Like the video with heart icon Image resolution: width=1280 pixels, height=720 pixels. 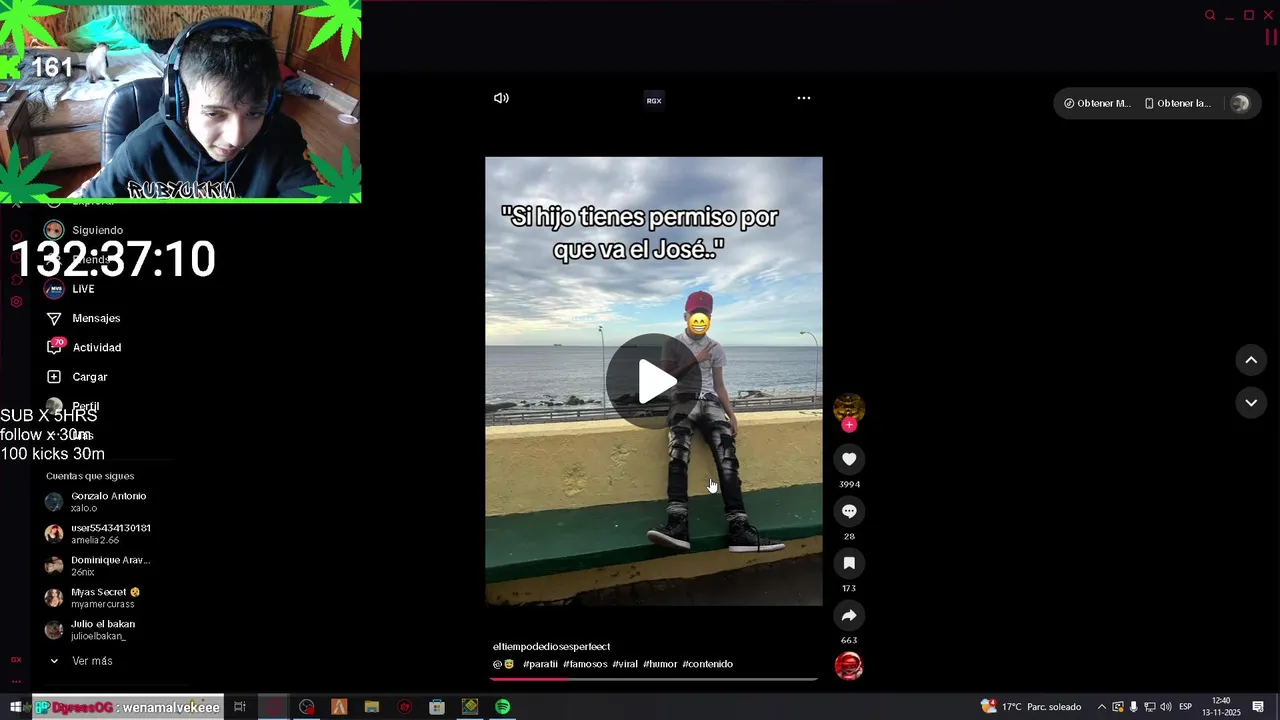(849, 459)
